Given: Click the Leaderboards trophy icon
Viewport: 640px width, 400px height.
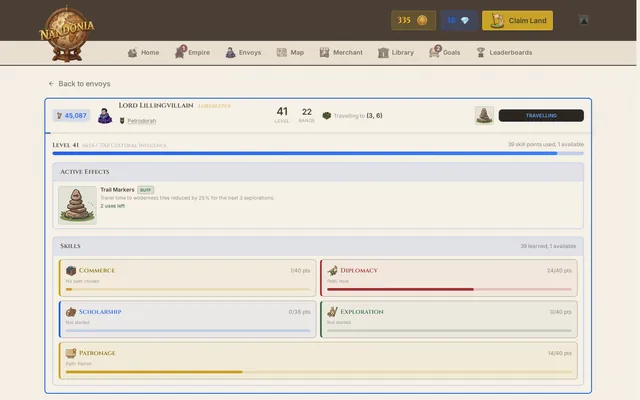Looking at the screenshot, I should 481,52.
